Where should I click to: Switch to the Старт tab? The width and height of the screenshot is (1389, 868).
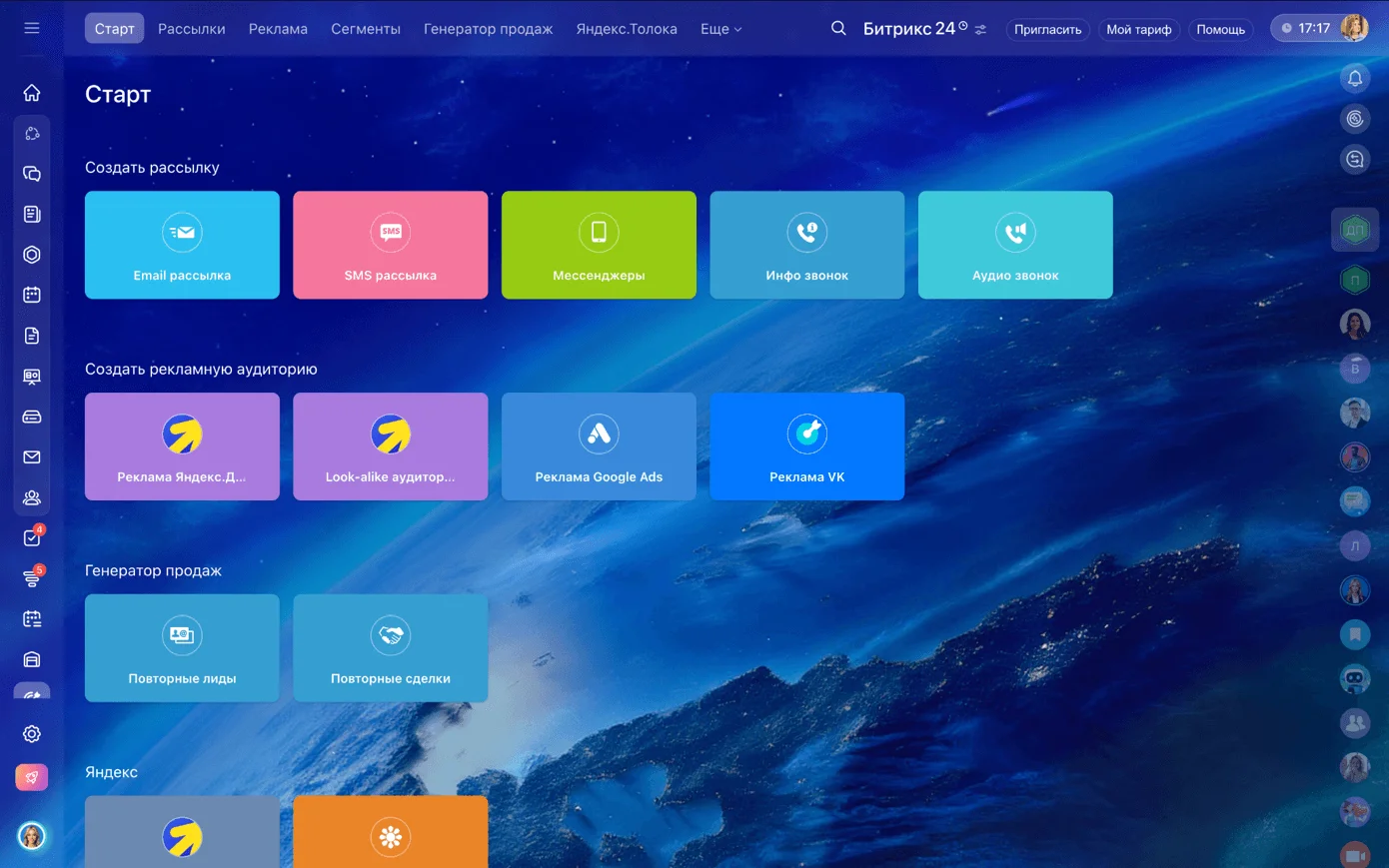click(115, 29)
